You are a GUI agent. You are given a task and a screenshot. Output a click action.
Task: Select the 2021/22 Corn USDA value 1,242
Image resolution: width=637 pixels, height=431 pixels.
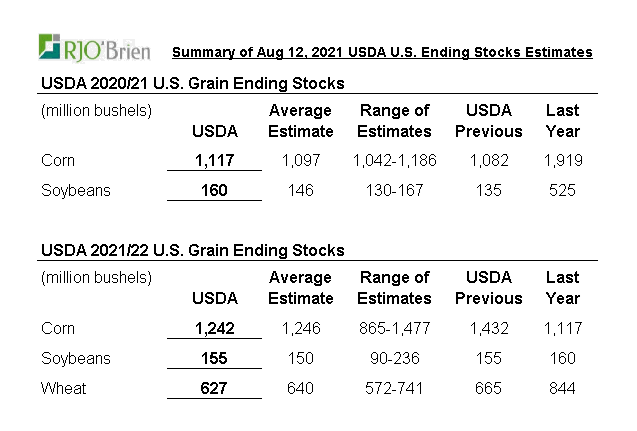[x=214, y=328]
